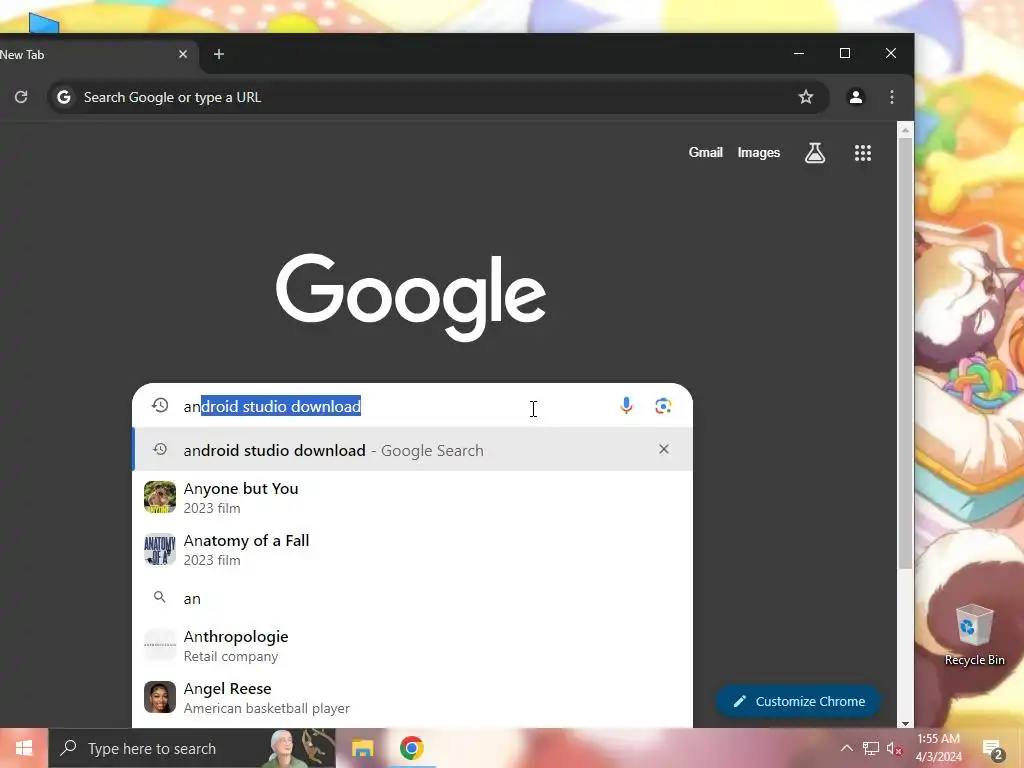Click the search highlight image in the taskbar
The width and height of the screenshot is (1024, 768).
click(300, 748)
